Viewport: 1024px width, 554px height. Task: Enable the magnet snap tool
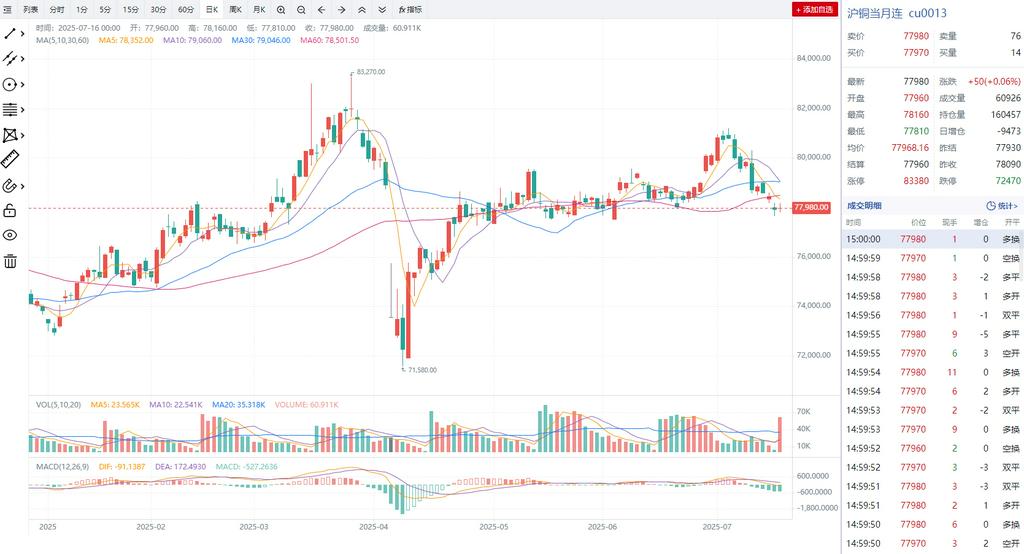point(10,186)
